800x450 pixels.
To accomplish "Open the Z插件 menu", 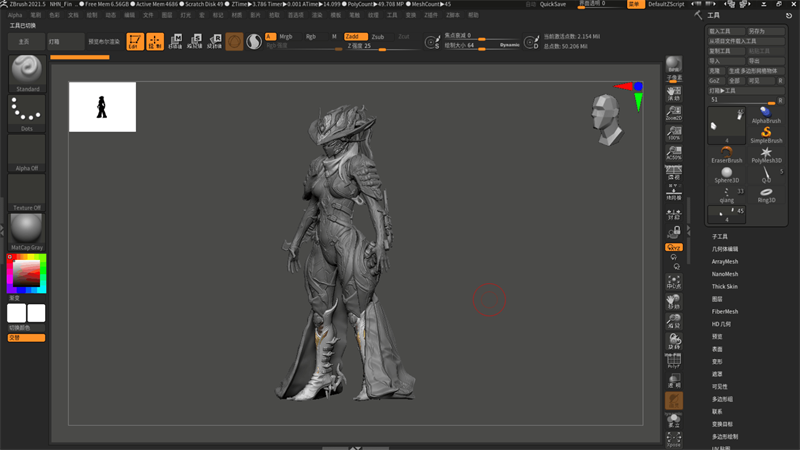I will pyautogui.click(x=429, y=15).
